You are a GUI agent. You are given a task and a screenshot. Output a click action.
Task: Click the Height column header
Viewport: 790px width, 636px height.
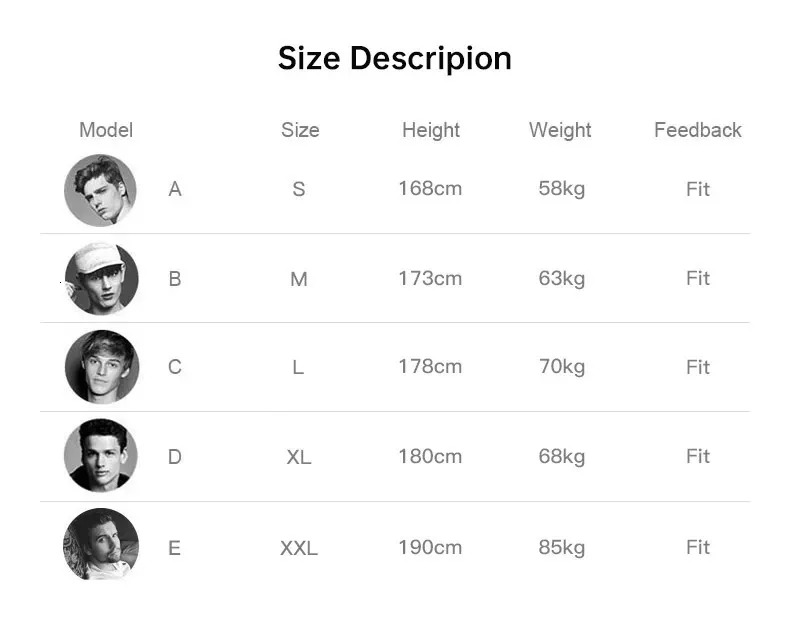point(431,130)
